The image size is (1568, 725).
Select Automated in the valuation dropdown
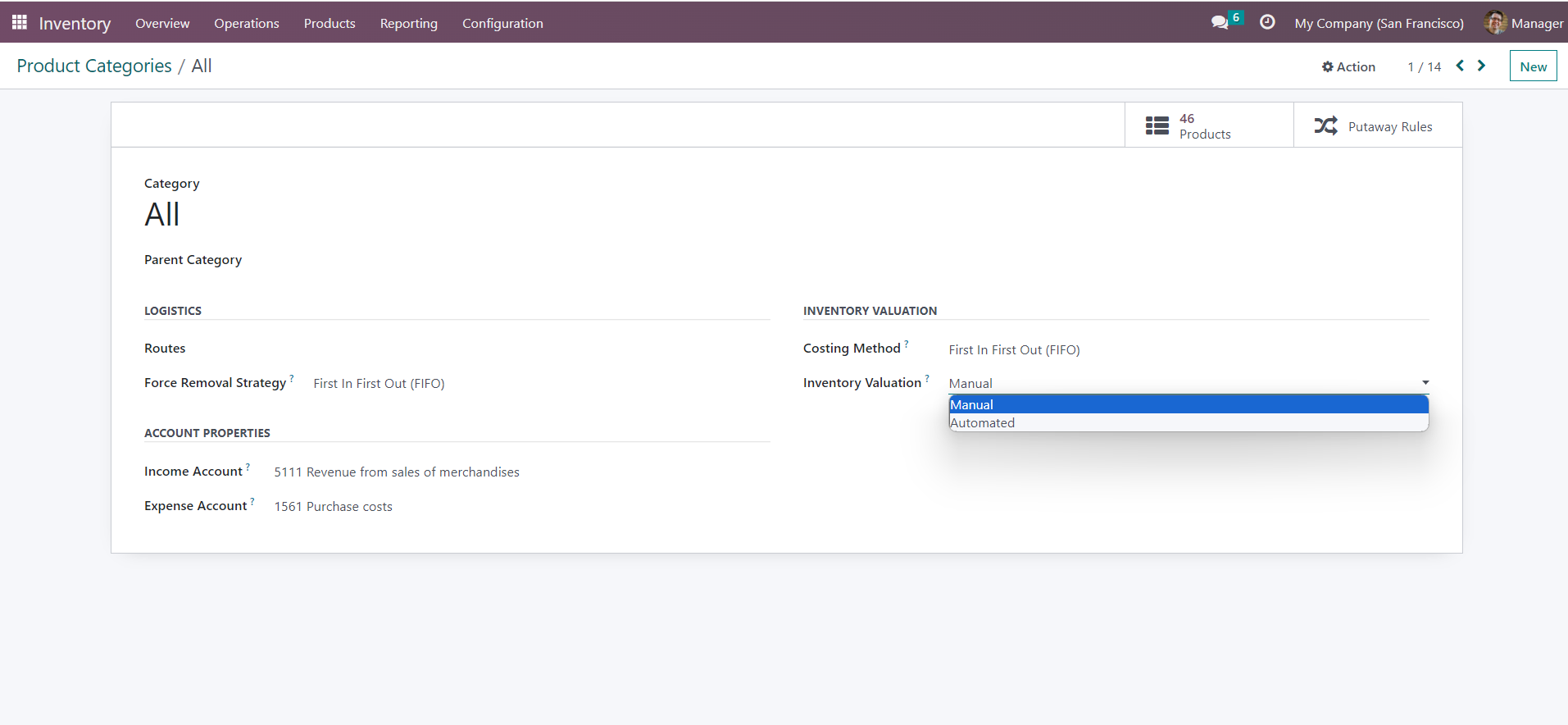(x=982, y=423)
